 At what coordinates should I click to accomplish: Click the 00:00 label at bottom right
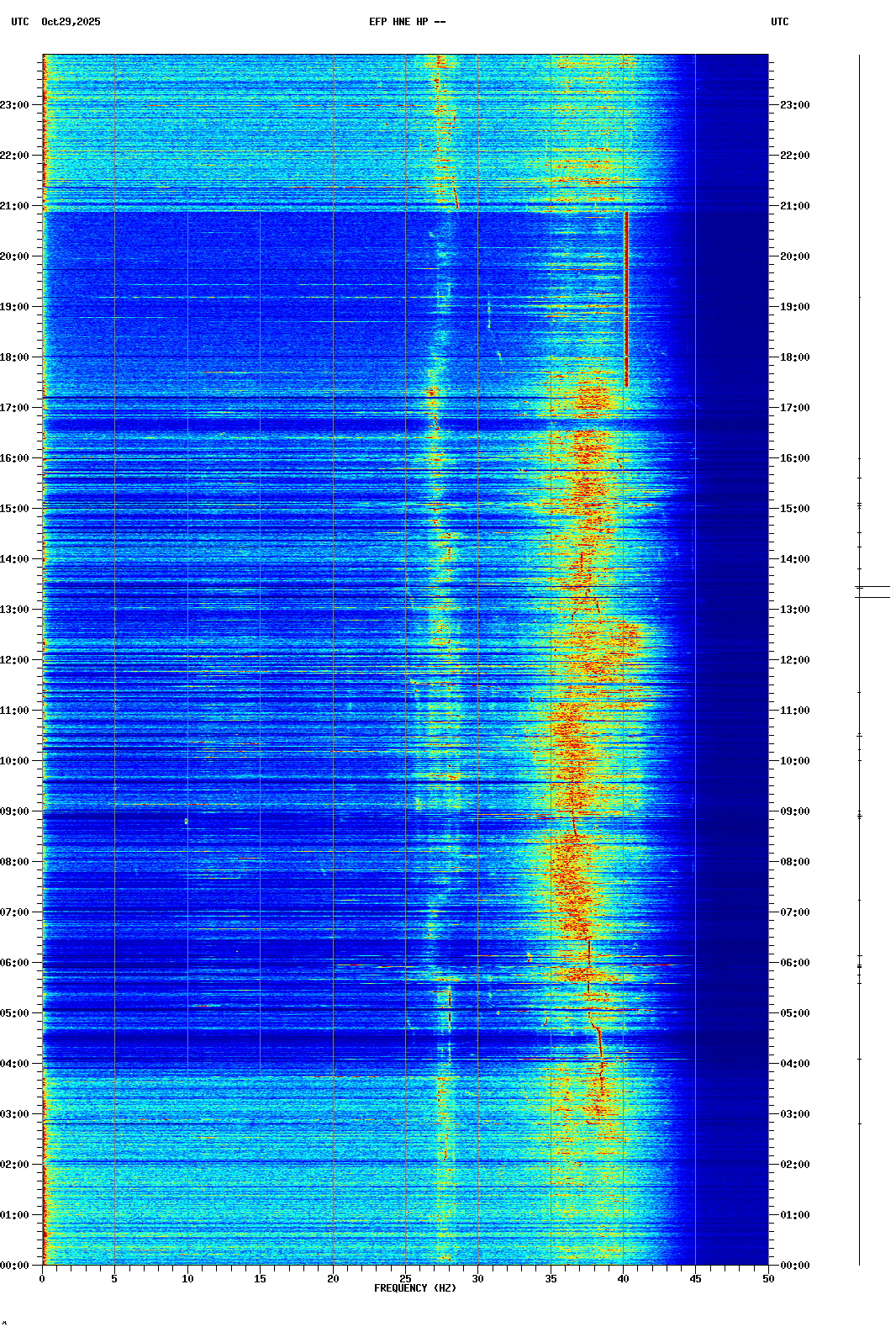[794, 1266]
